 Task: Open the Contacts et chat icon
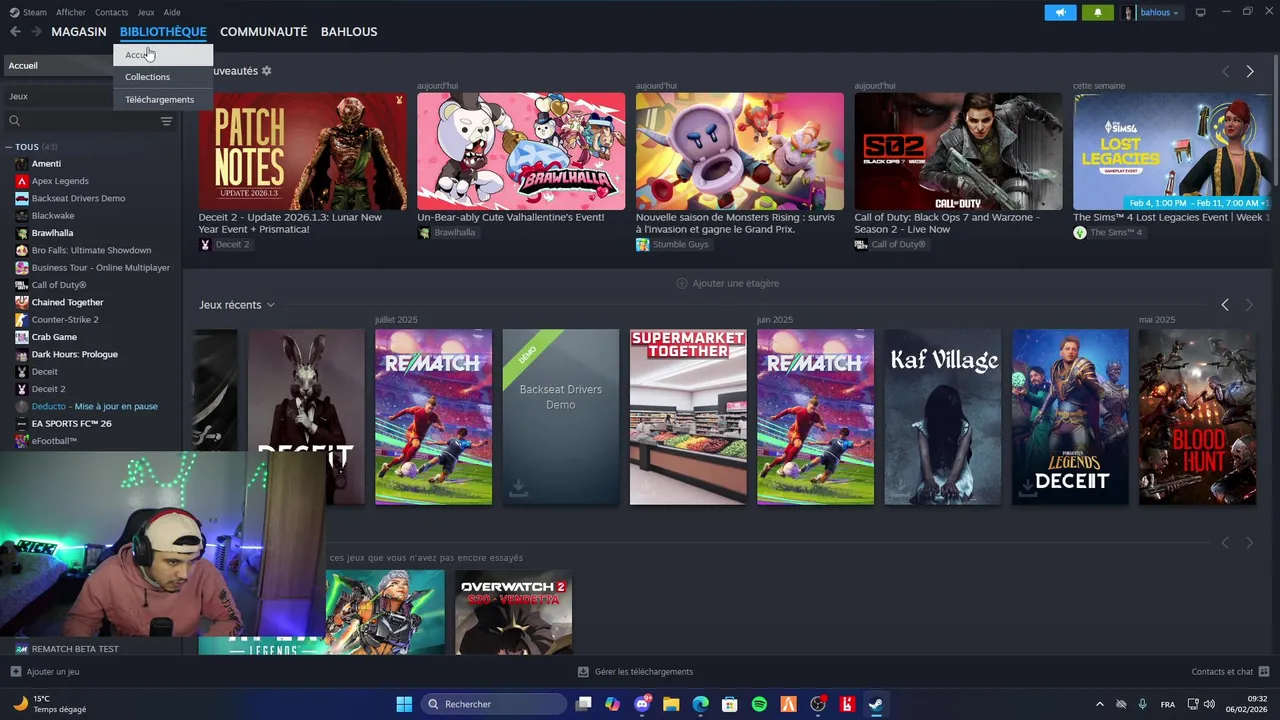[x=1264, y=672]
